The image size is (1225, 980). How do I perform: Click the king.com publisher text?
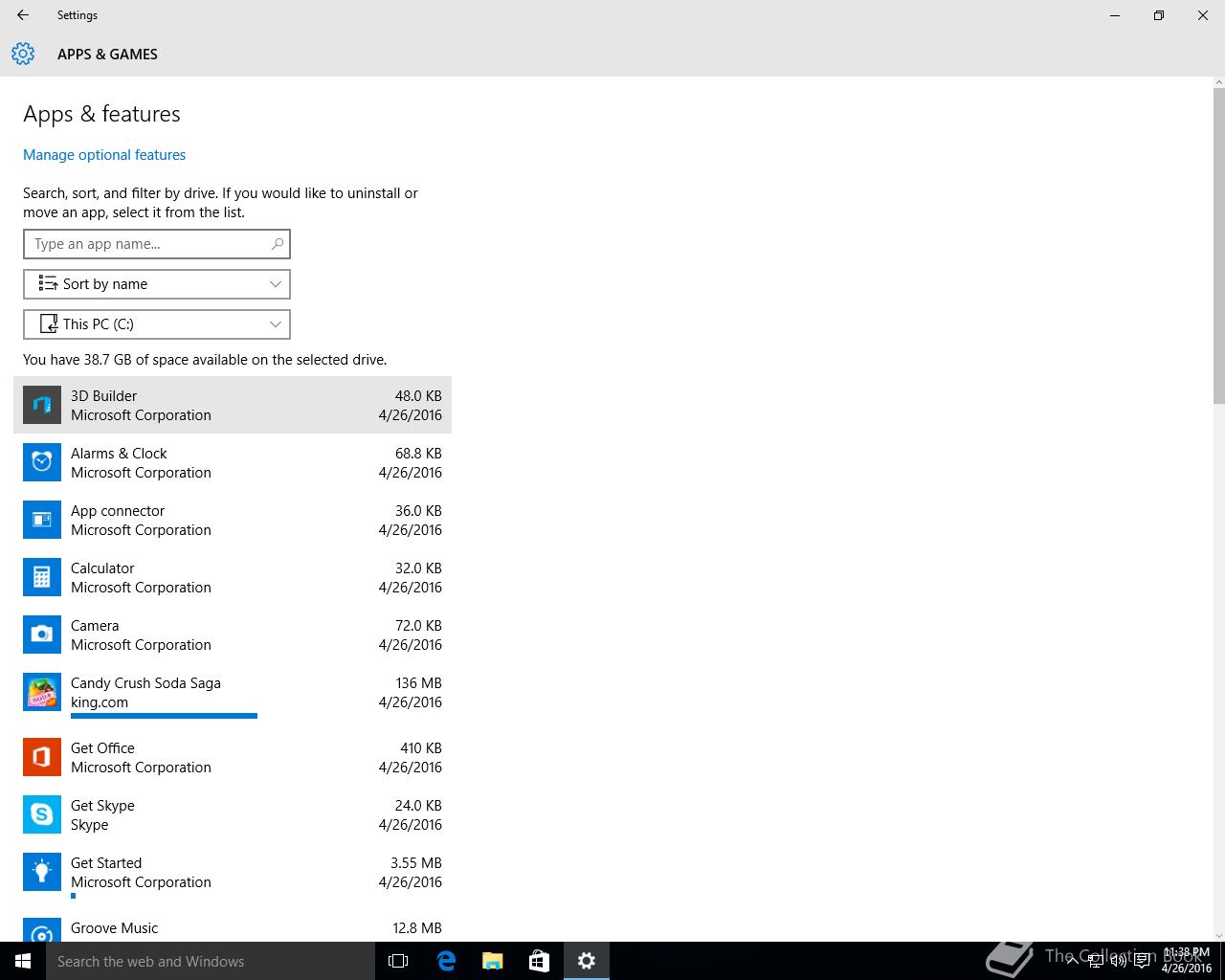(x=100, y=702)
